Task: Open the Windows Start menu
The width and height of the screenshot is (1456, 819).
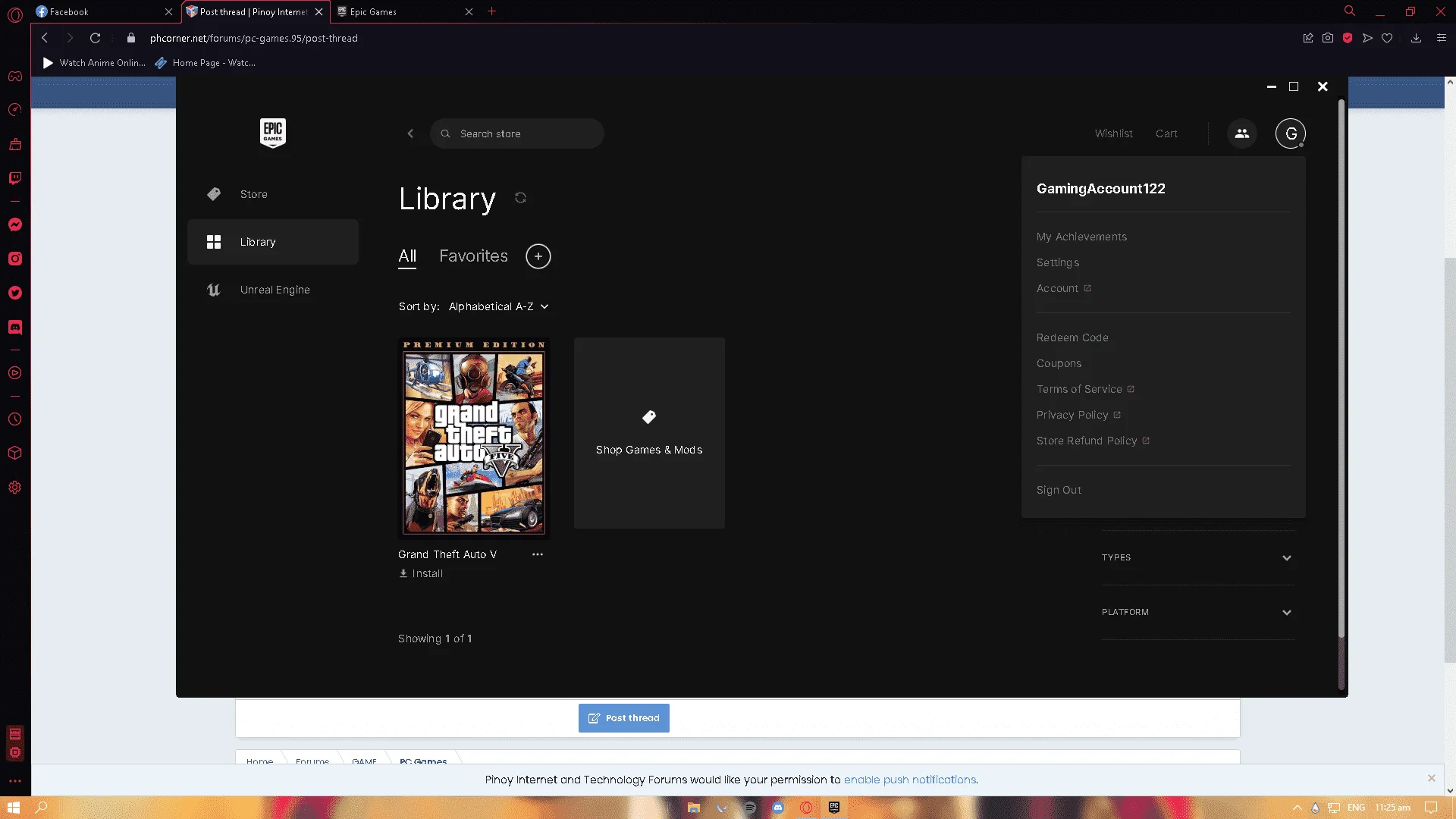Action: (x=14, y=808)
